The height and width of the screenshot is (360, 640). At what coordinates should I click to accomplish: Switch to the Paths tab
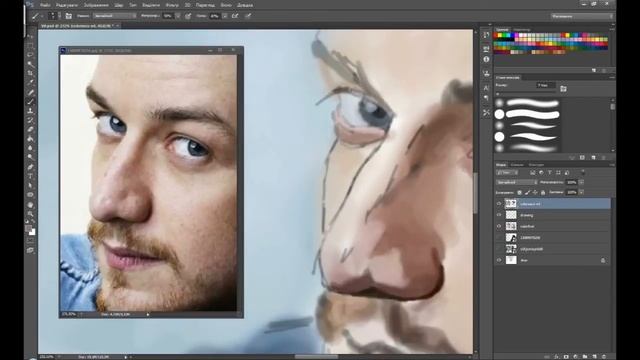536,165
